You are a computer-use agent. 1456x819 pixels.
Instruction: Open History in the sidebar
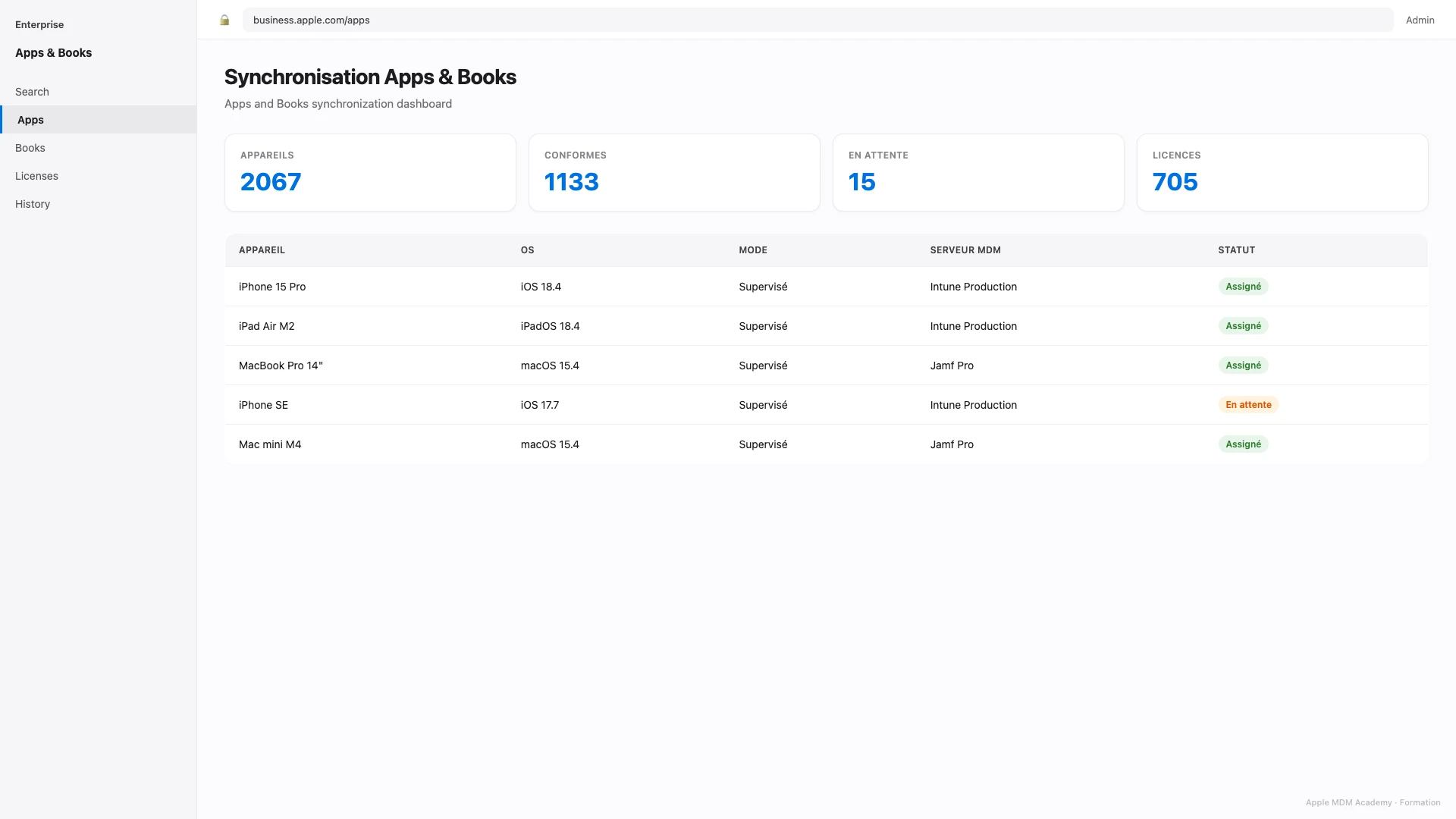(x=99, y=204)
